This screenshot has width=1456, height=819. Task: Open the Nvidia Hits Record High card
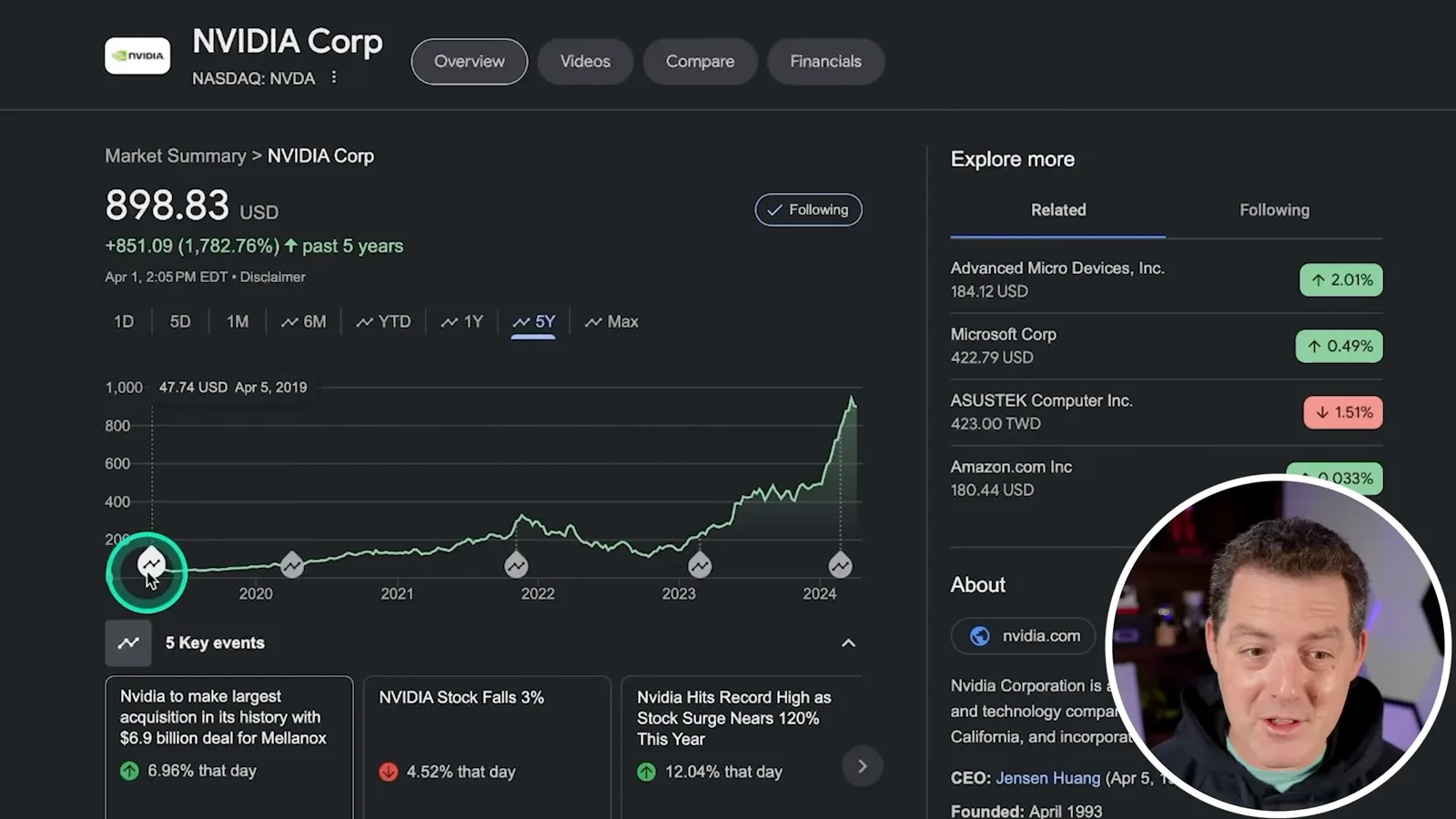742,746
